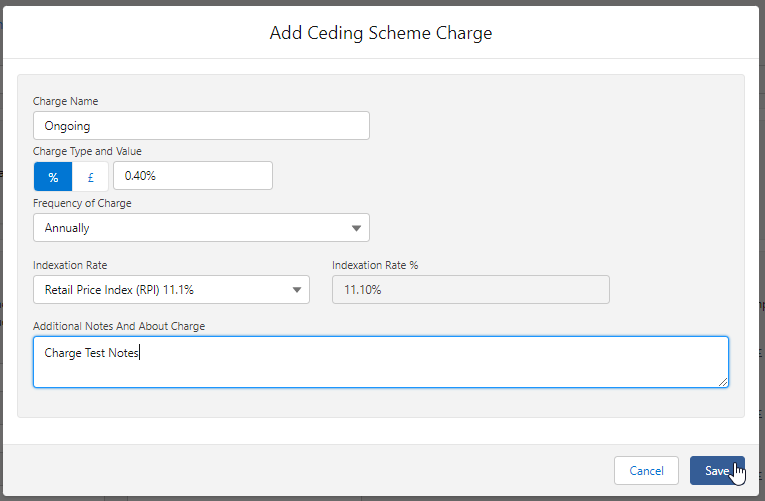Click the Indexation Rate % label

click(375, 265)
